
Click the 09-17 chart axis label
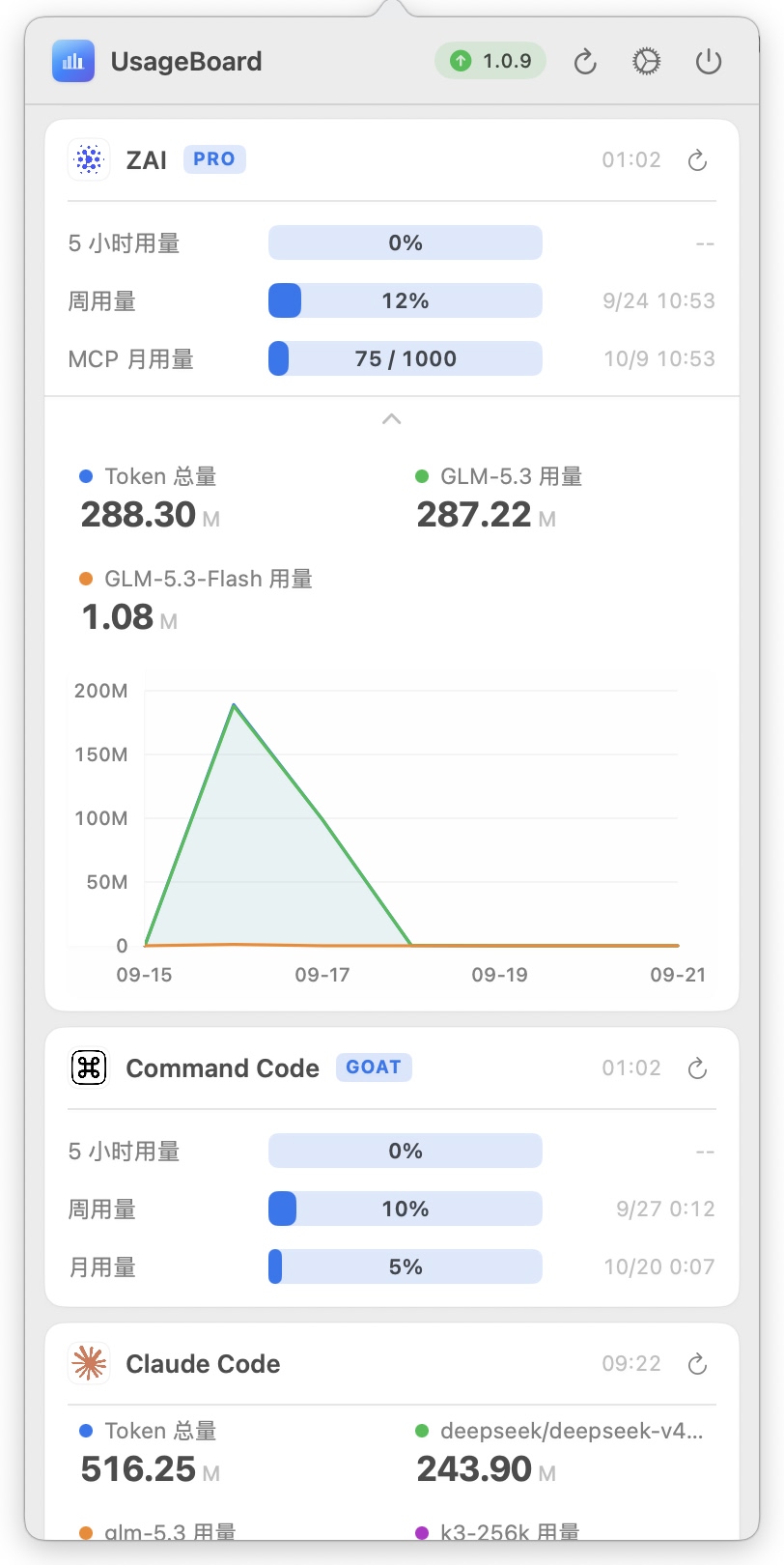point(322,975)
